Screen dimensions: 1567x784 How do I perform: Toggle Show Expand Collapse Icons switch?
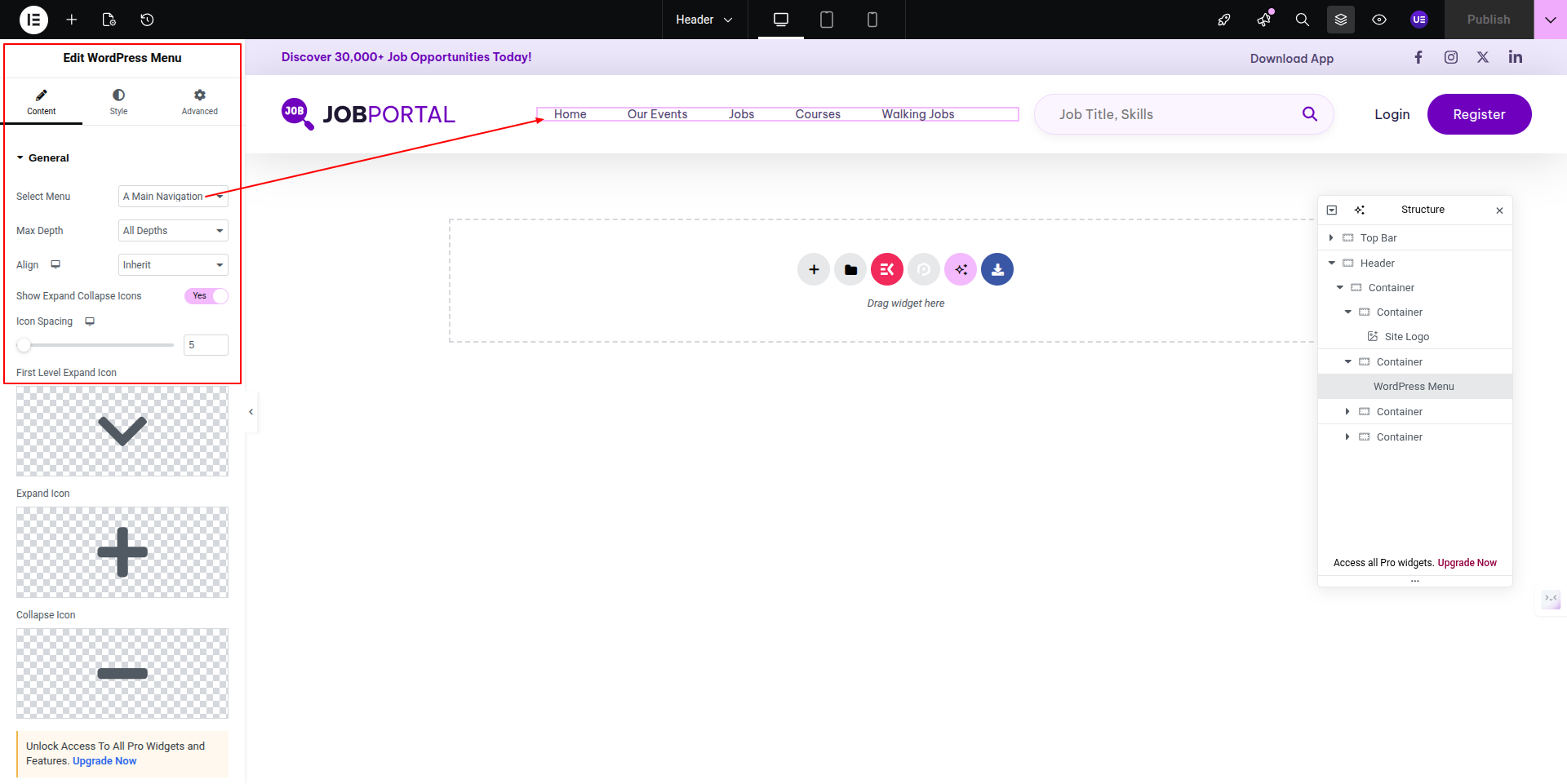click(x=206, y=296)
